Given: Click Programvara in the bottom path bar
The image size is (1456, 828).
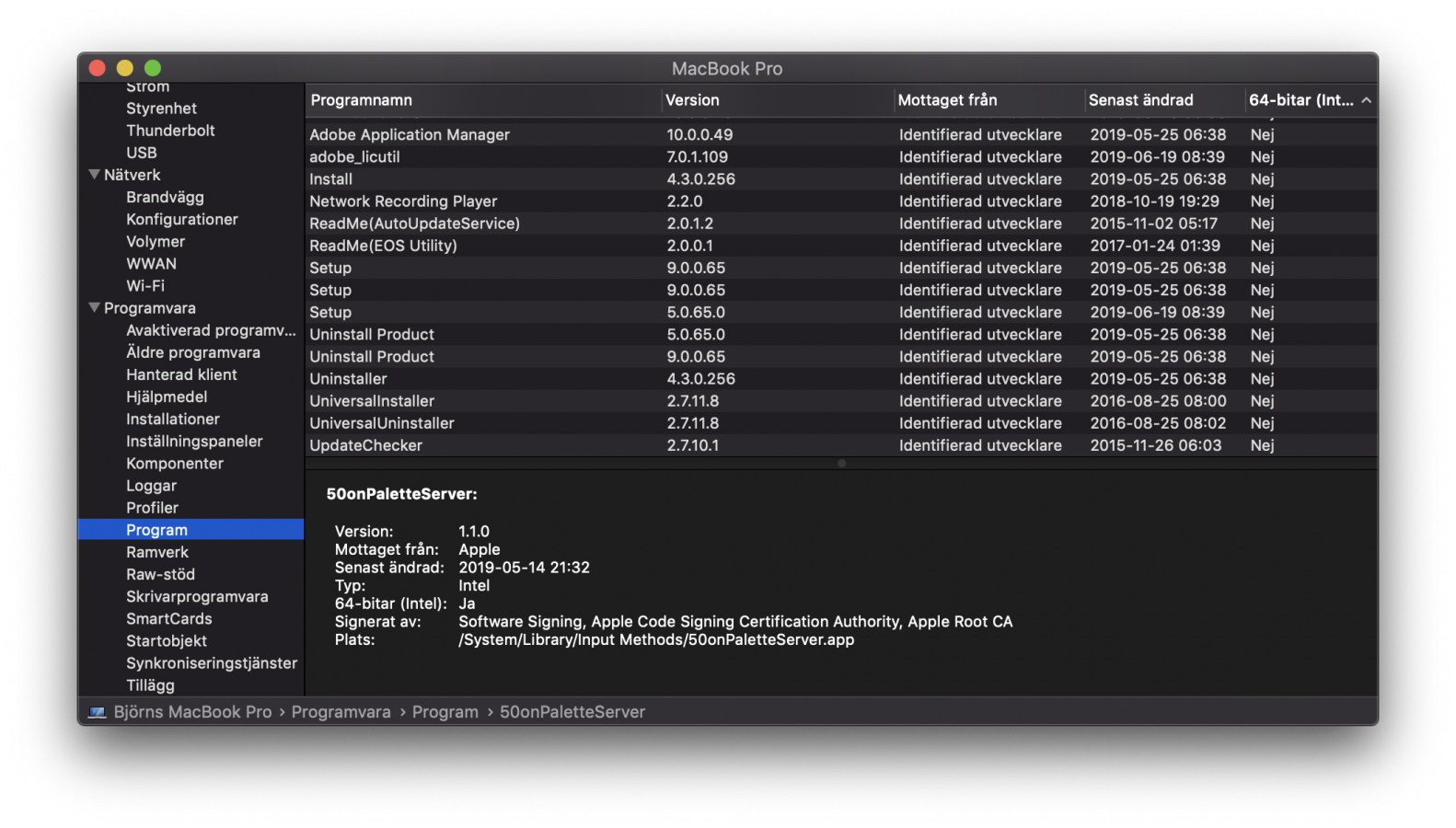Looking at the screenshot, I should click(x=341, y=712).
